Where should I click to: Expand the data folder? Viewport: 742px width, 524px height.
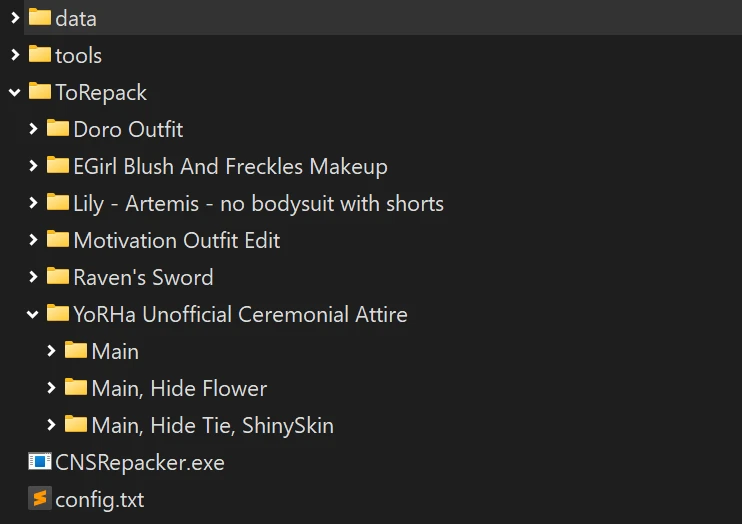pos(15,17)
